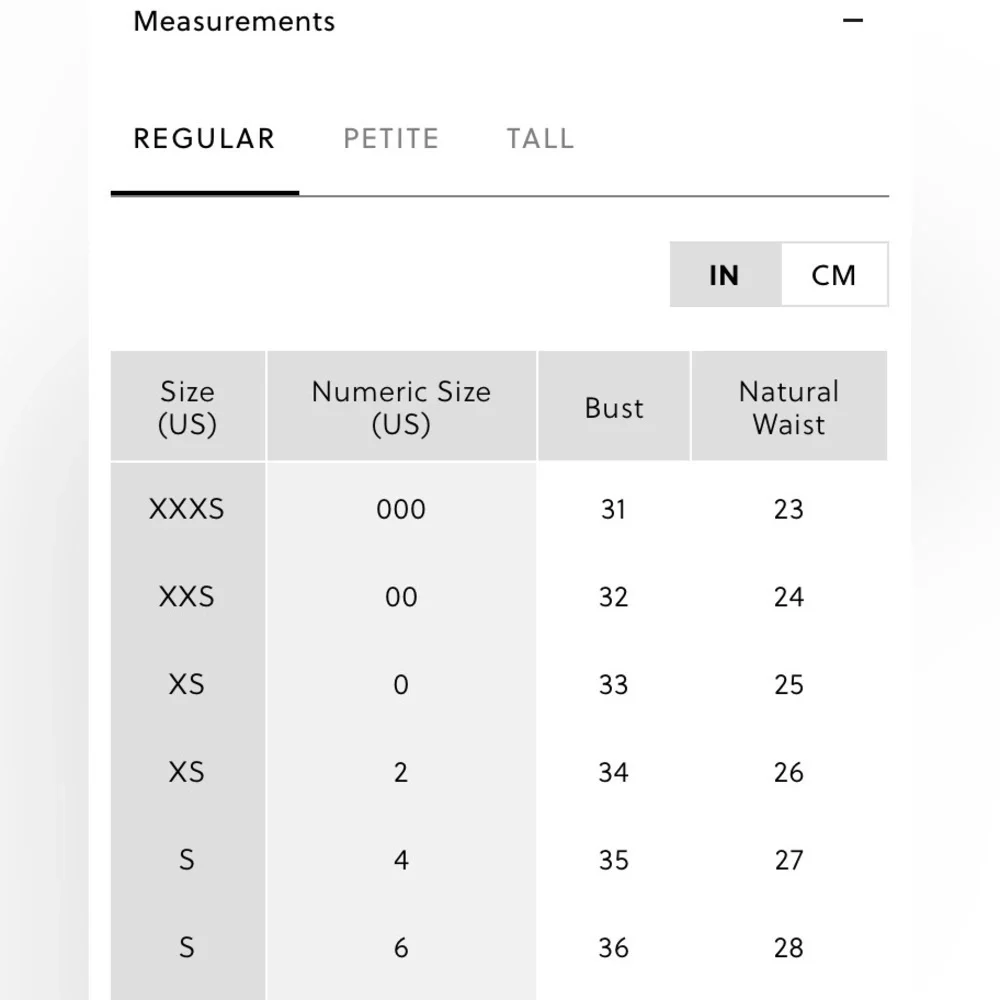The height and width of the screenshot is (1000, 1000).
Task: Switch to the REGULAR tab
Action: pyautogui.click(x=204, y=138)
